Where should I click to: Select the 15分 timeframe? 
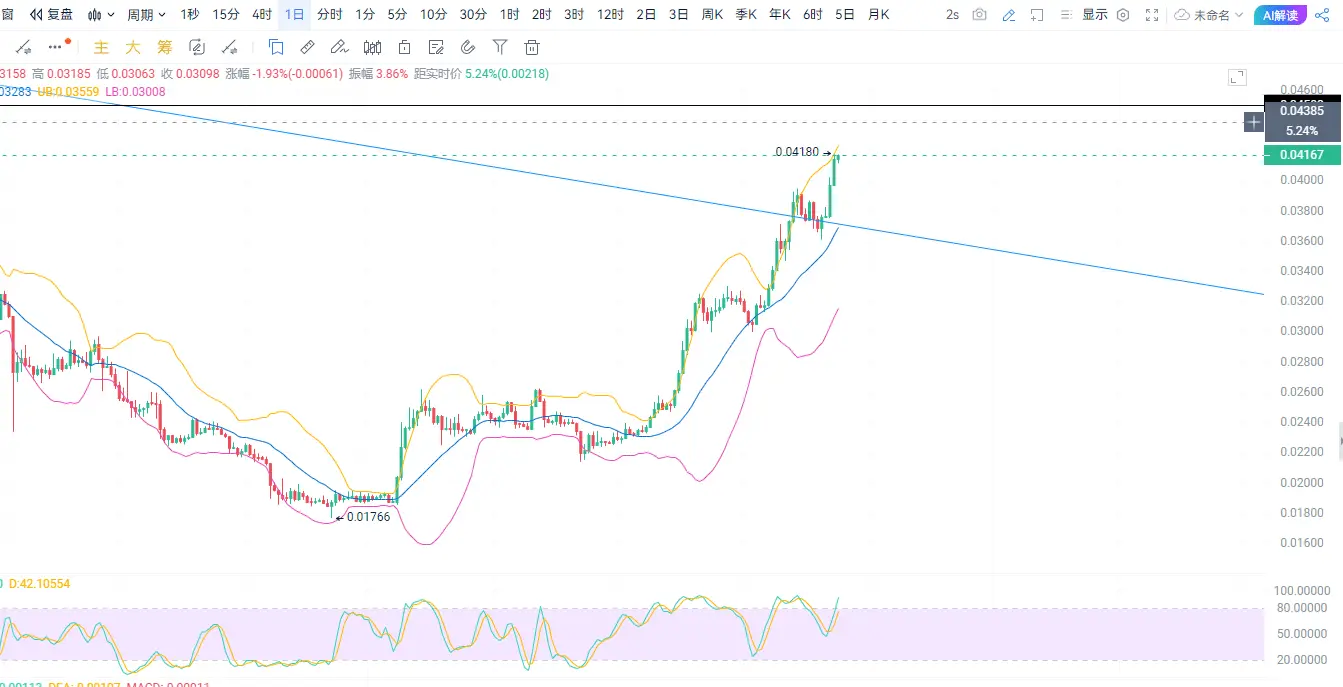(226, 15)
